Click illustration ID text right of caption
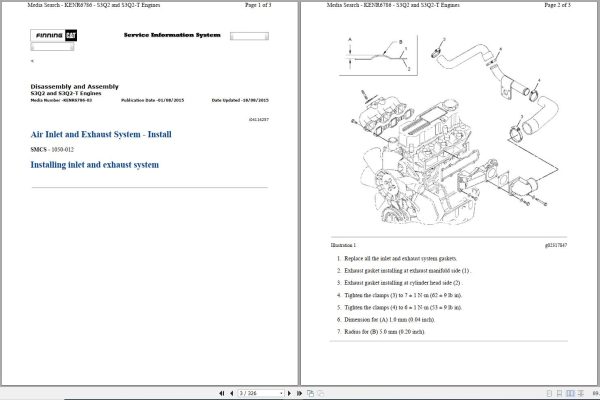The image size is (600, 400). (556, 245)
